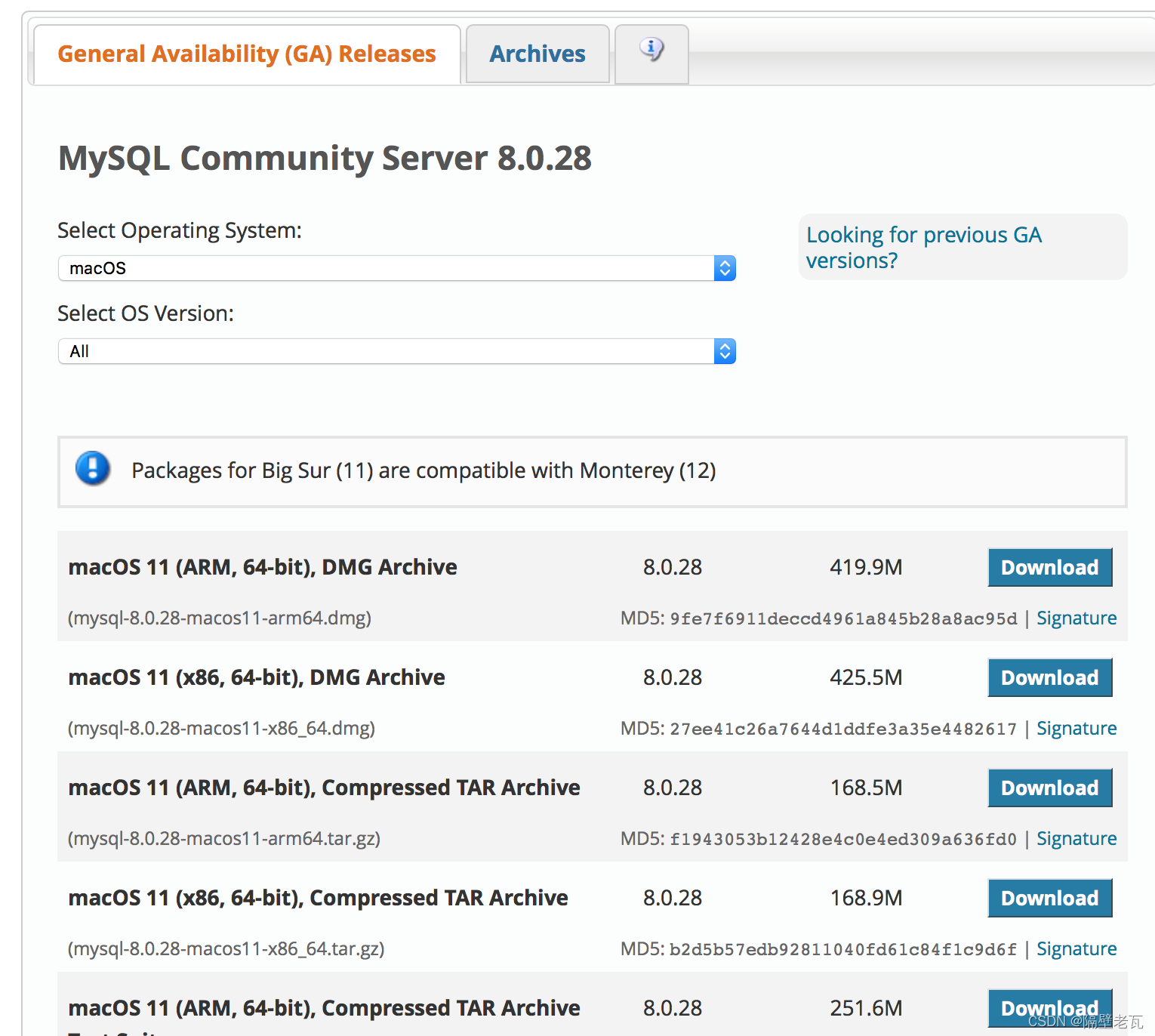Viewport: 1155px width, 1036px height.
Task: Open the Select OS Version dropdown
Action: pyautogui.click(x=397, y=351)
